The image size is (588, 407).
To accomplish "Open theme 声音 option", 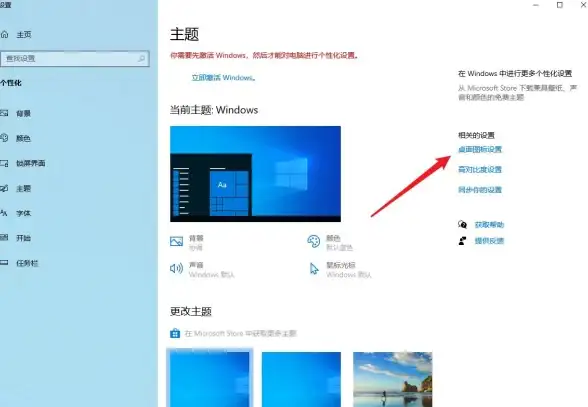I will 196,265.
